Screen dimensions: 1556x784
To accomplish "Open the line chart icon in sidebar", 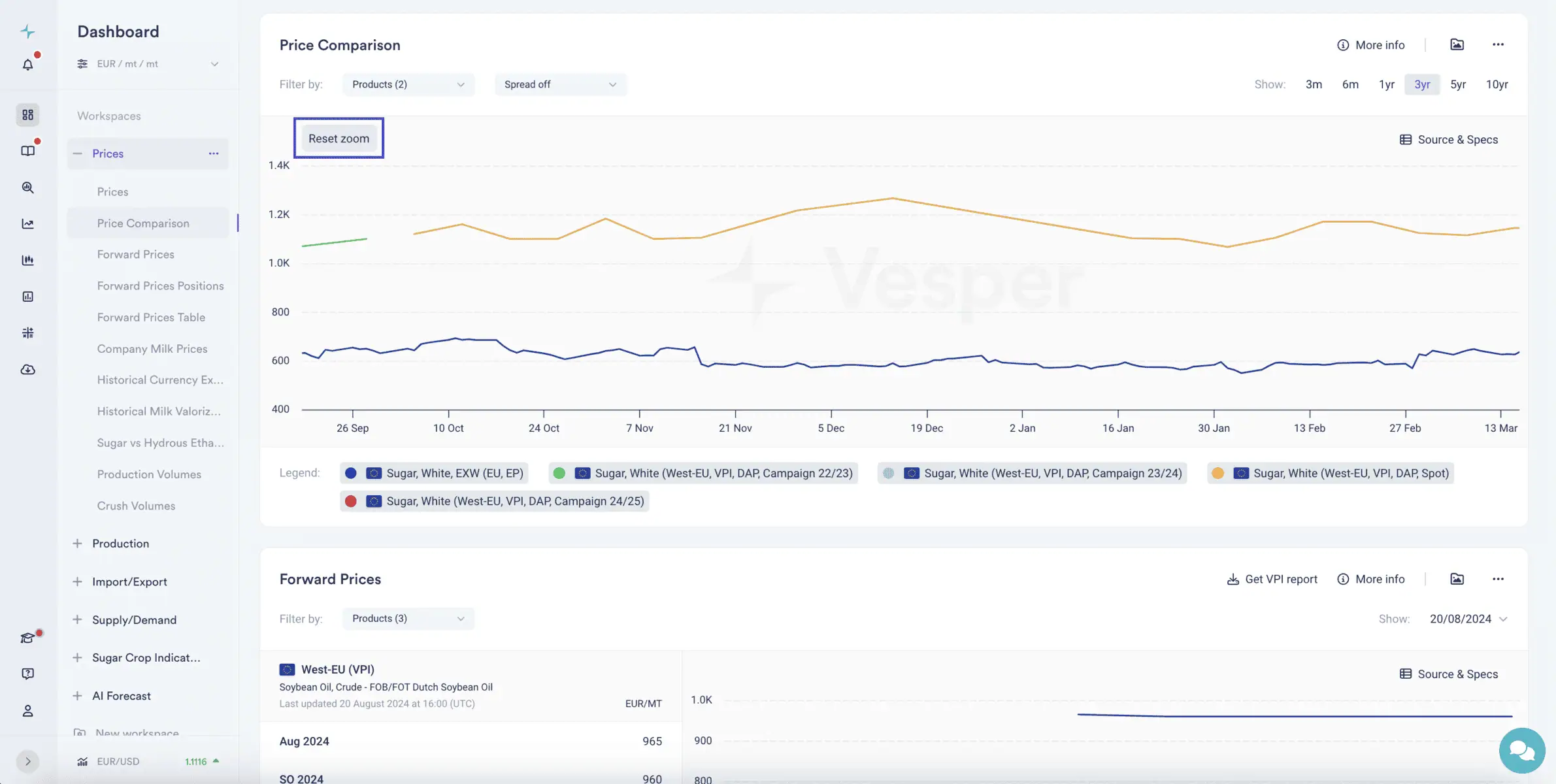I will tap(27, 224).
